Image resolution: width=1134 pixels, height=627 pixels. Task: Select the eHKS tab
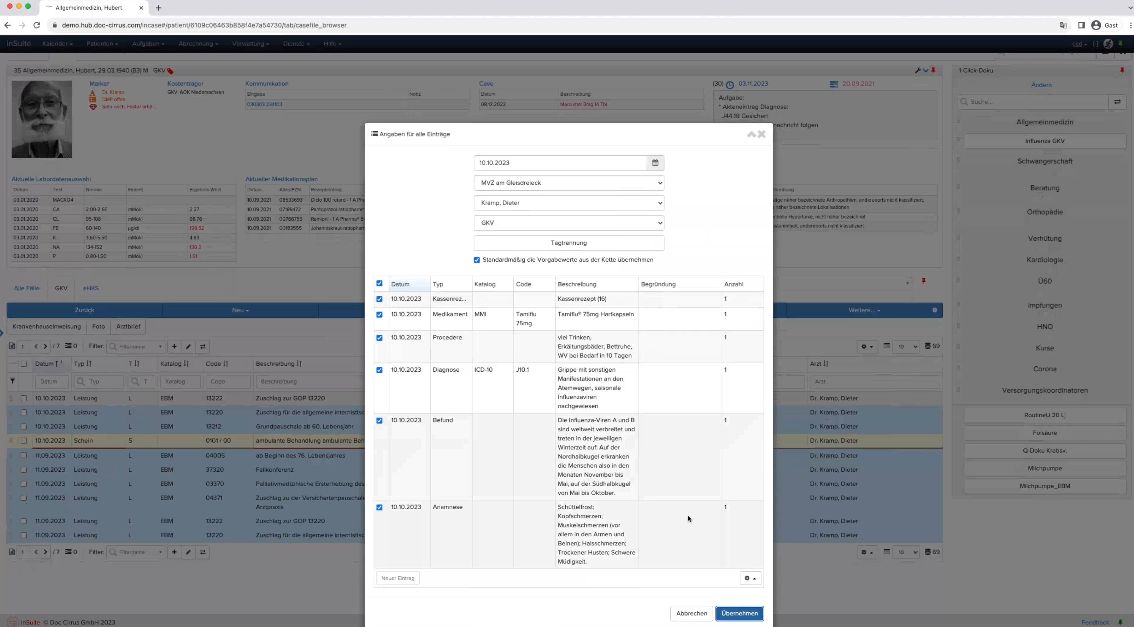pyautogui.click(x=90, y=288)
